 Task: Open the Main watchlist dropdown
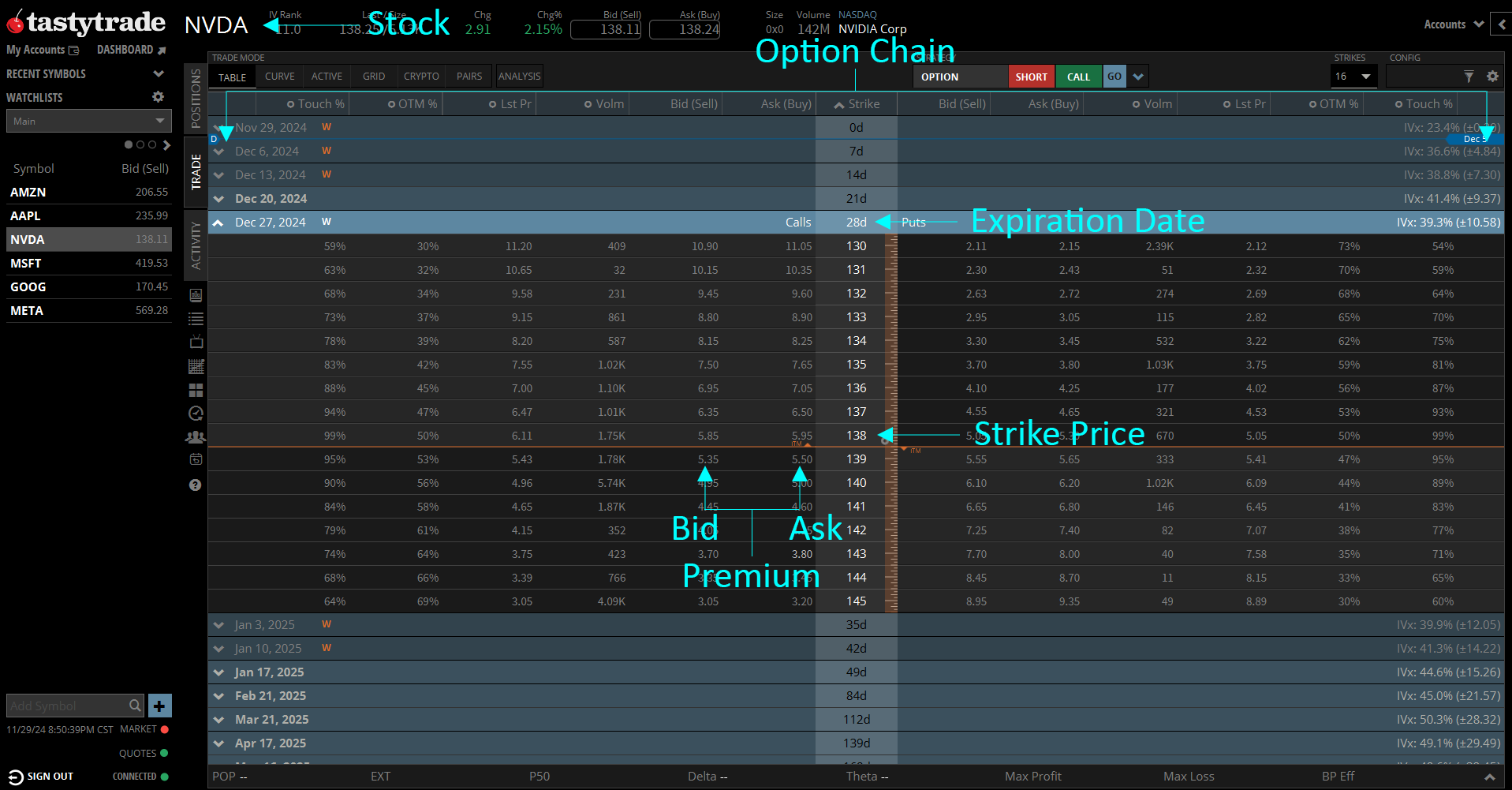tap(89, 121)
